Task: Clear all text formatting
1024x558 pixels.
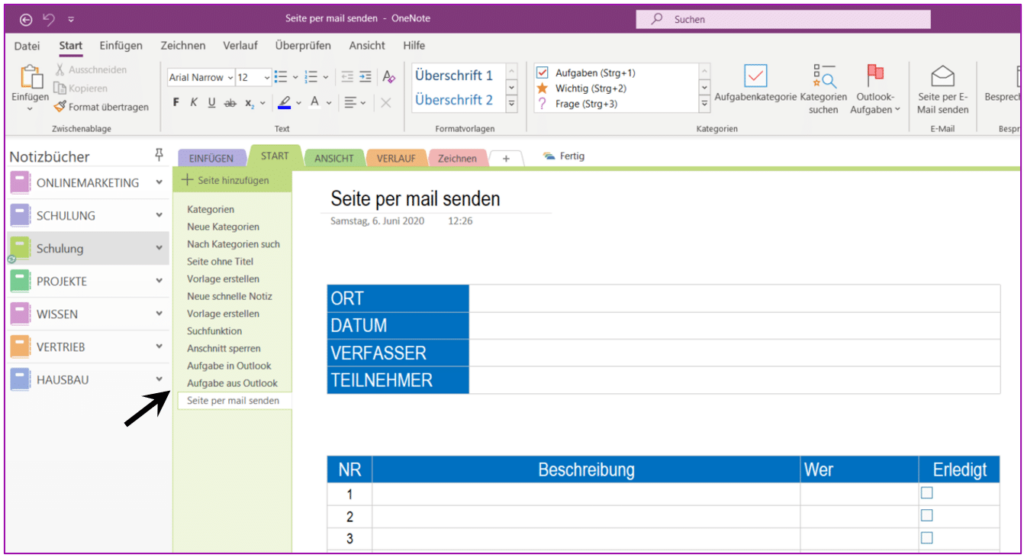Action: pyautogui.click(x=389, y=77)
